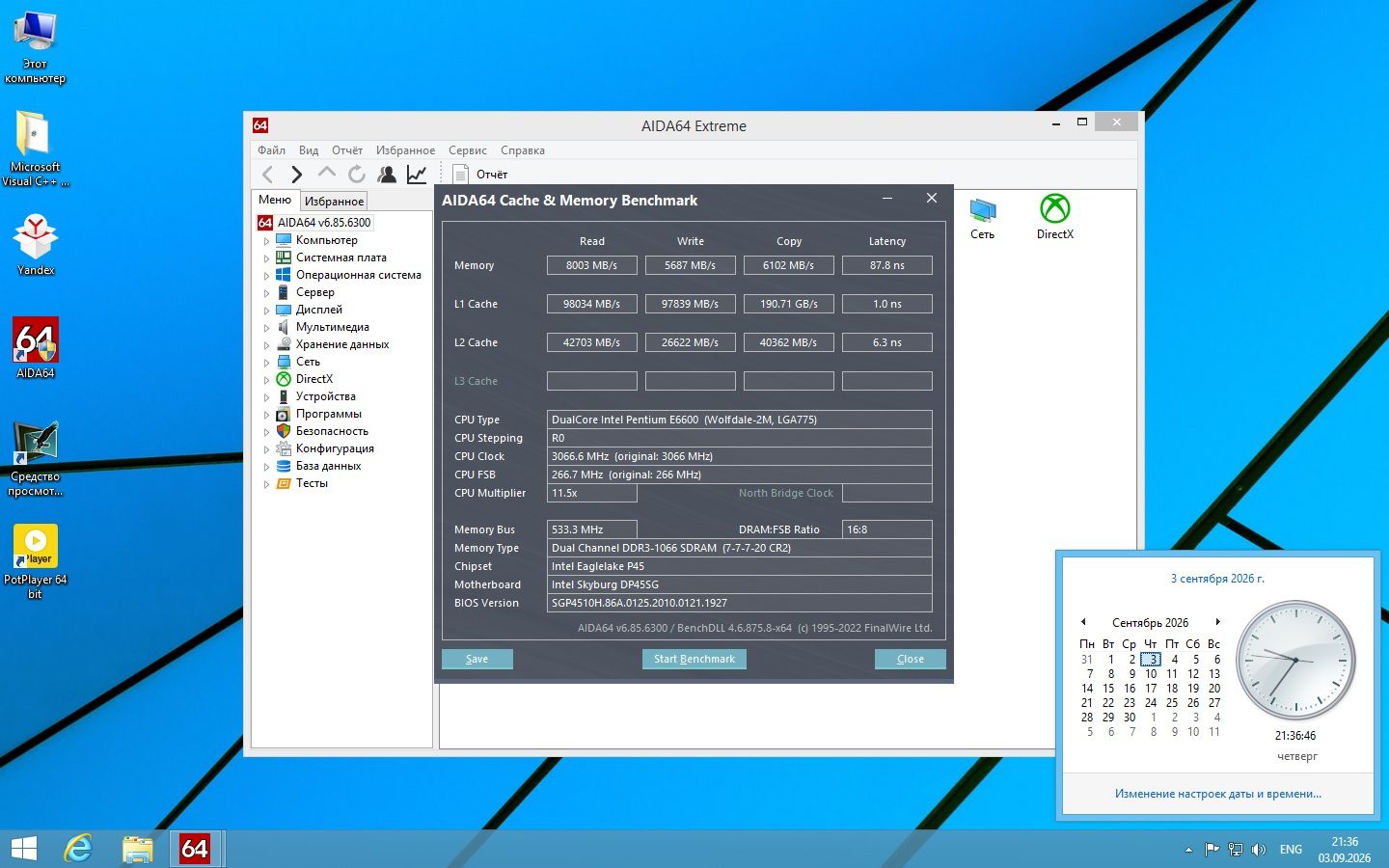Open date and time settings link
The width and height of the screenshot is (1389, 868).
tap(1218, 794)
